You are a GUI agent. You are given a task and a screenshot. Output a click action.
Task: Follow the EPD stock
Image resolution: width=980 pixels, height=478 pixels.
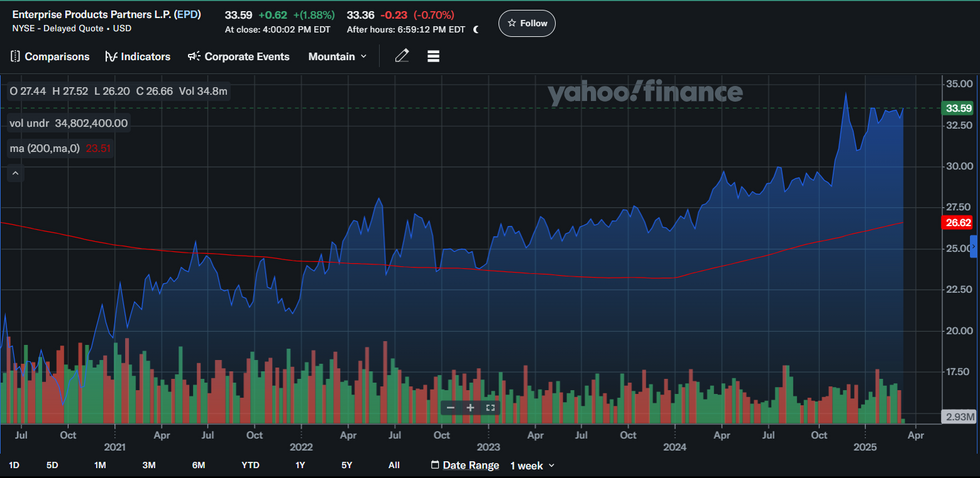click(x=527, y=23)
